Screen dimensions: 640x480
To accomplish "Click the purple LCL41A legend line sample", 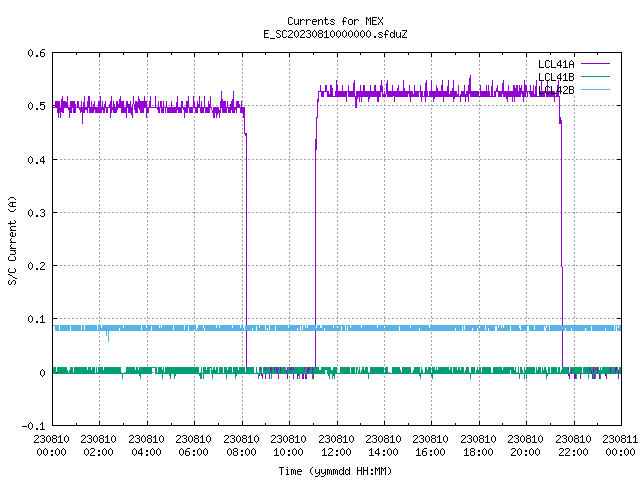I will point(595,64).
